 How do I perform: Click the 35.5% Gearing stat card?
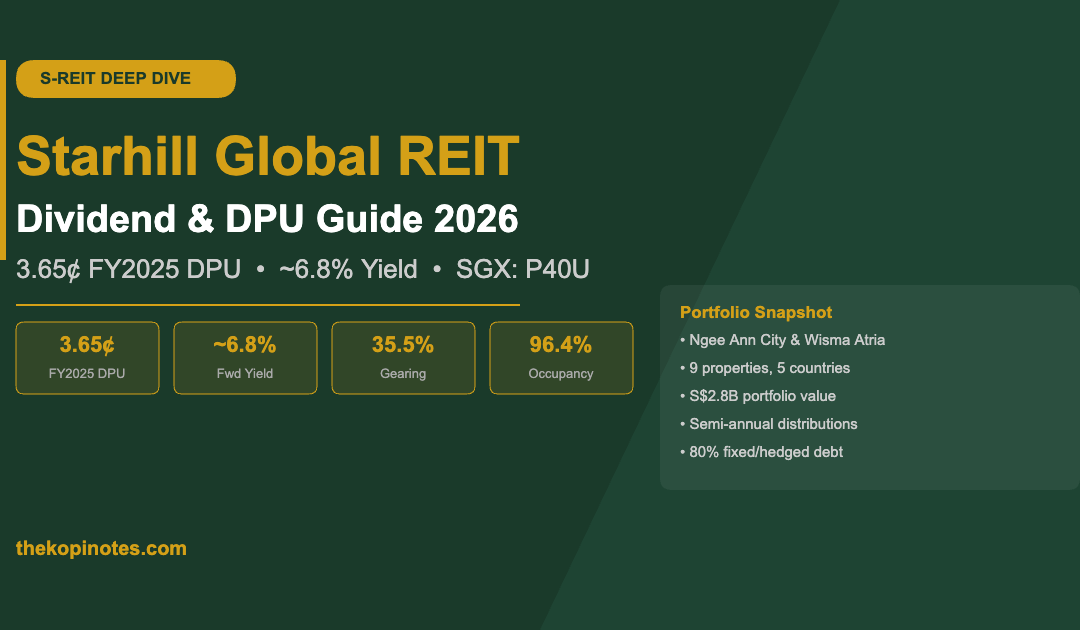pyautogui.click(x=403, y=358)
